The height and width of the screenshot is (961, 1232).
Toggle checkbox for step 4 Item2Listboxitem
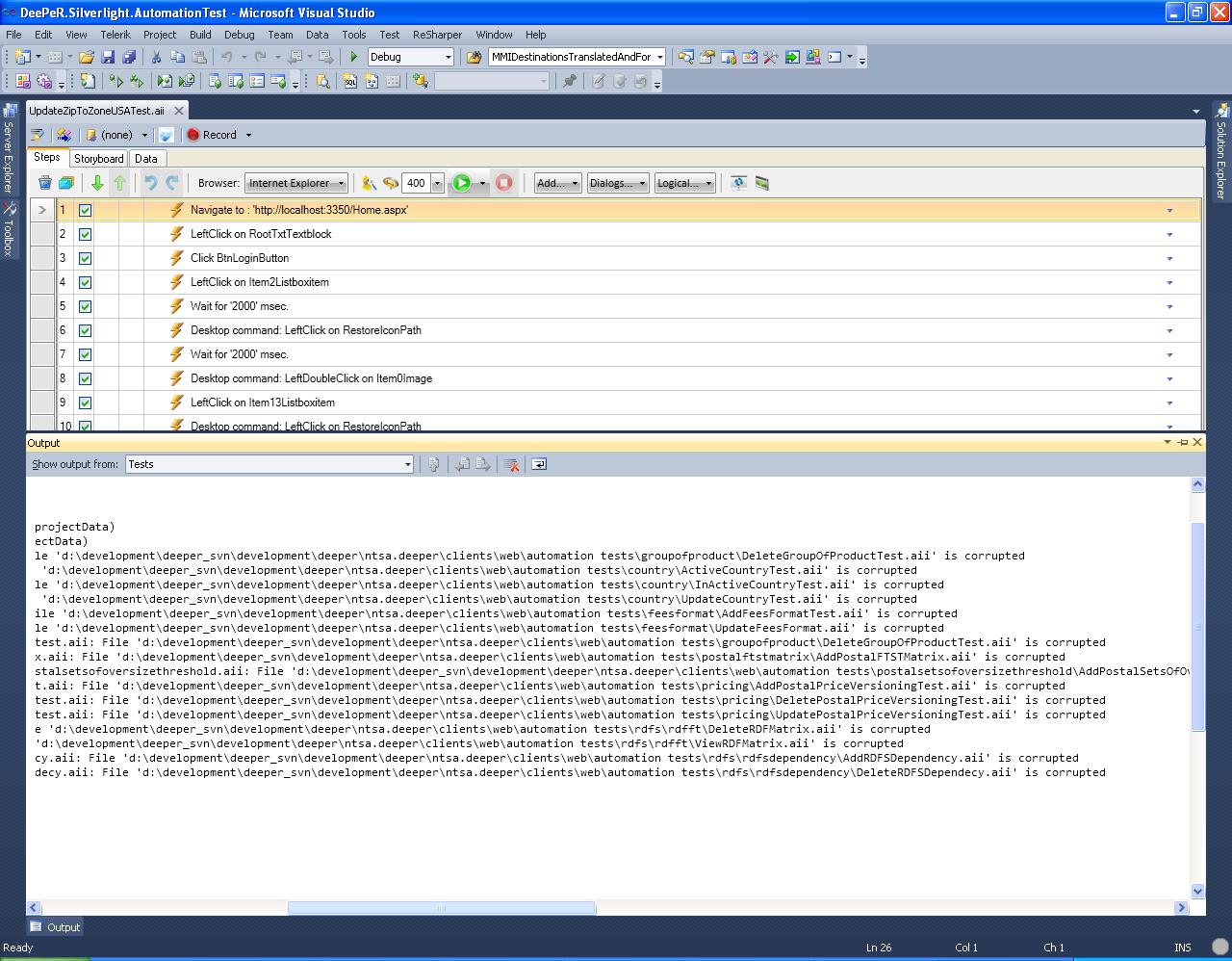tap(85, 282)
